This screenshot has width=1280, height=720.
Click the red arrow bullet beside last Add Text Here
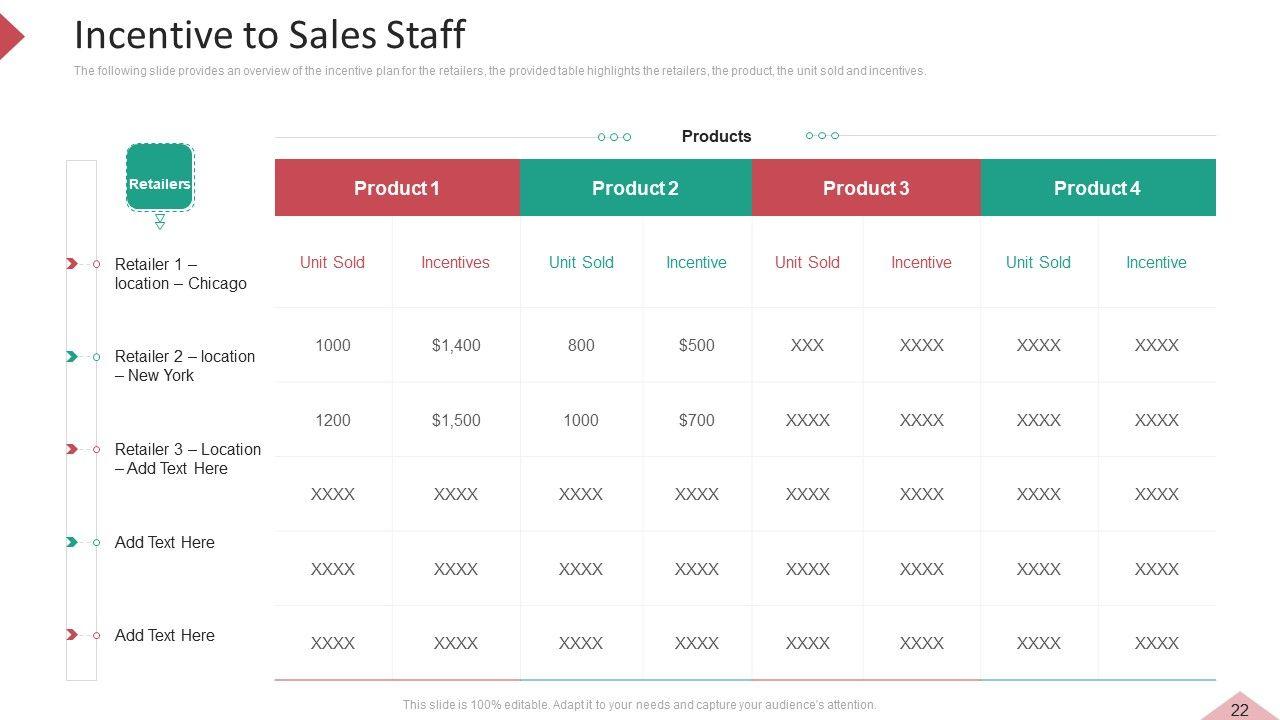[x=72, y=635]
